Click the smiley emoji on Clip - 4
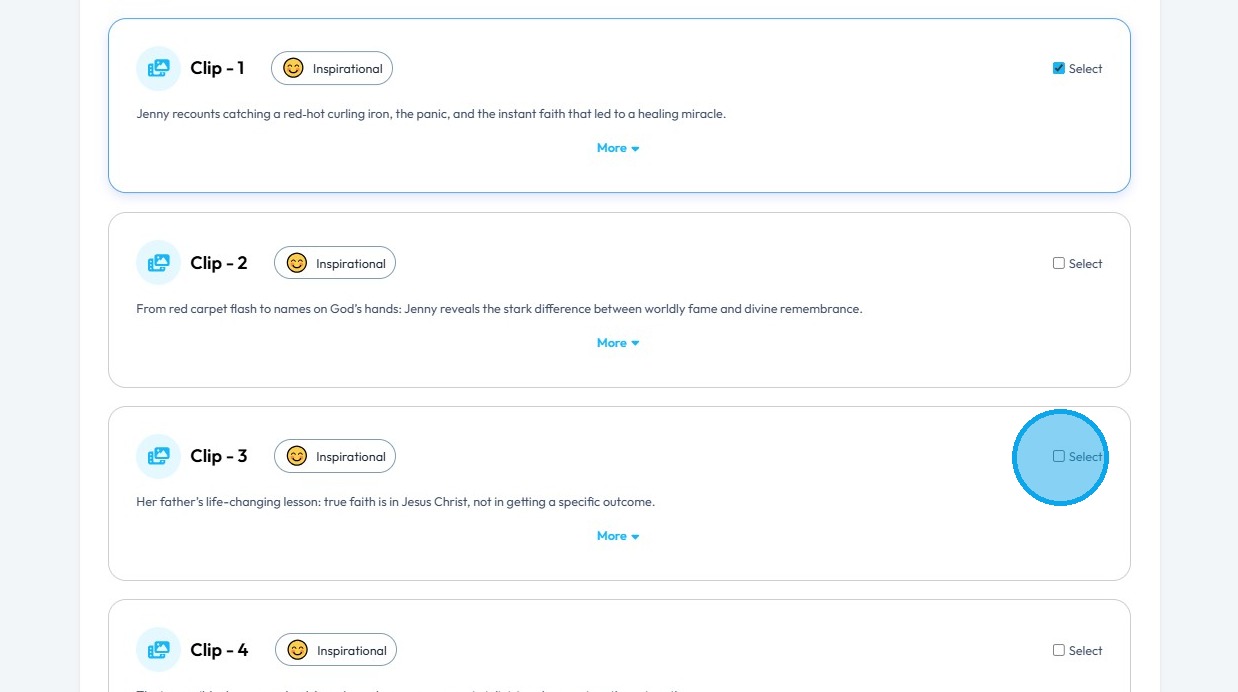This screenshot has width=1238, height=692. 297,650
